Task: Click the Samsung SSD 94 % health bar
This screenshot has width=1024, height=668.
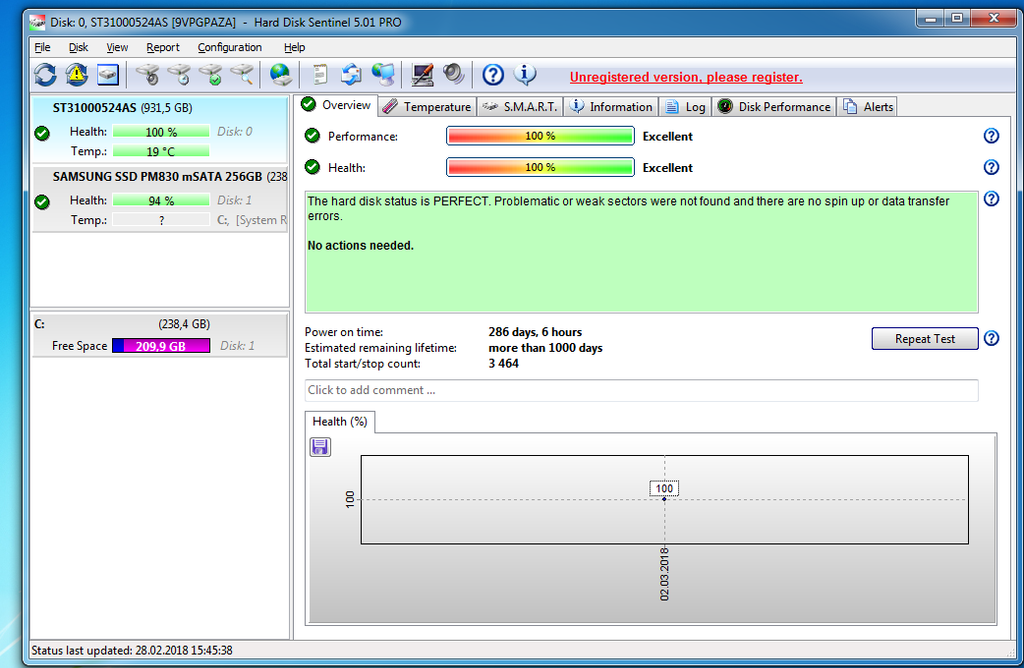Action: coord(161,200)
